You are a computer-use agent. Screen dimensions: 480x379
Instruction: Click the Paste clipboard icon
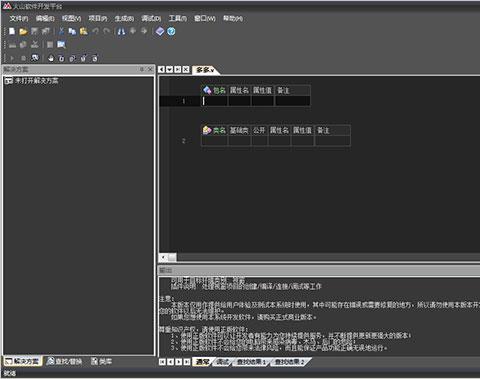[x=83, y=31]
